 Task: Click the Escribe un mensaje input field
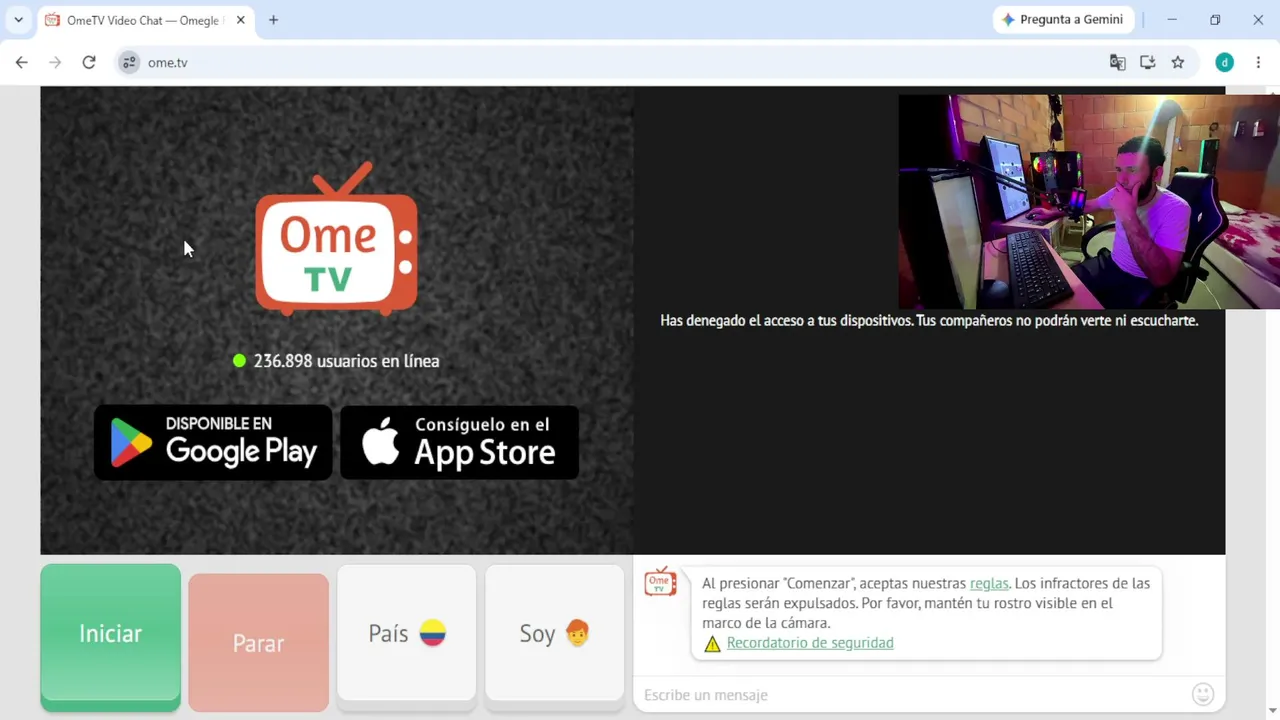click(910, 695)
